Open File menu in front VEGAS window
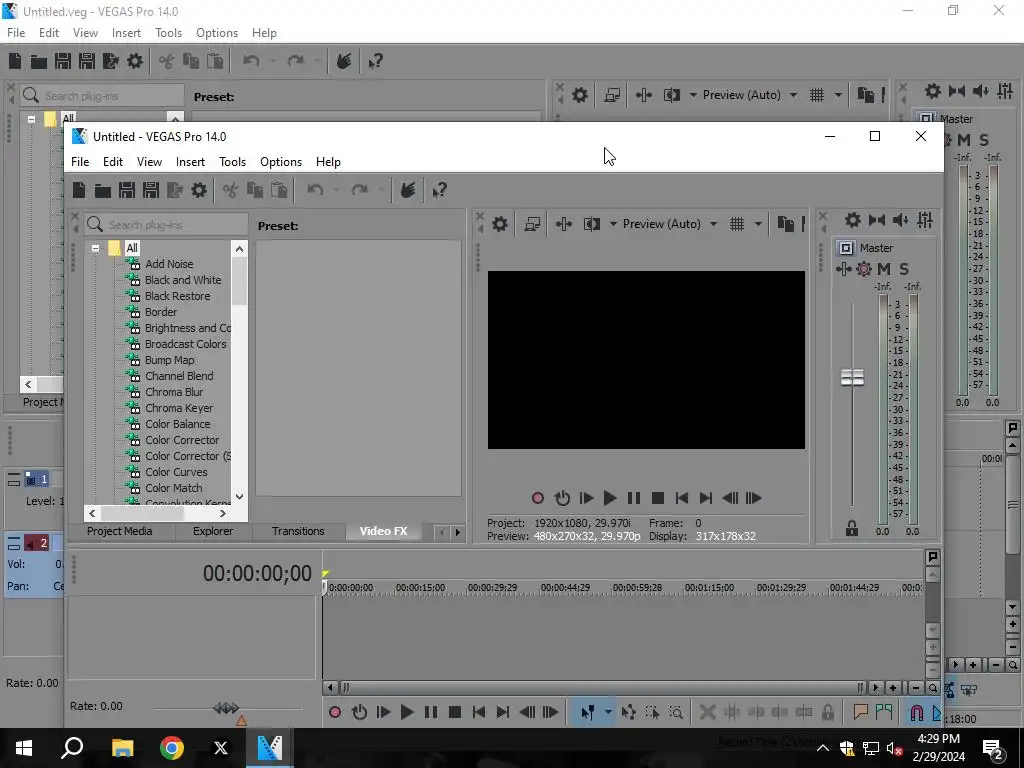Viewport: 1024px width, 768px height. coord(80,162)
